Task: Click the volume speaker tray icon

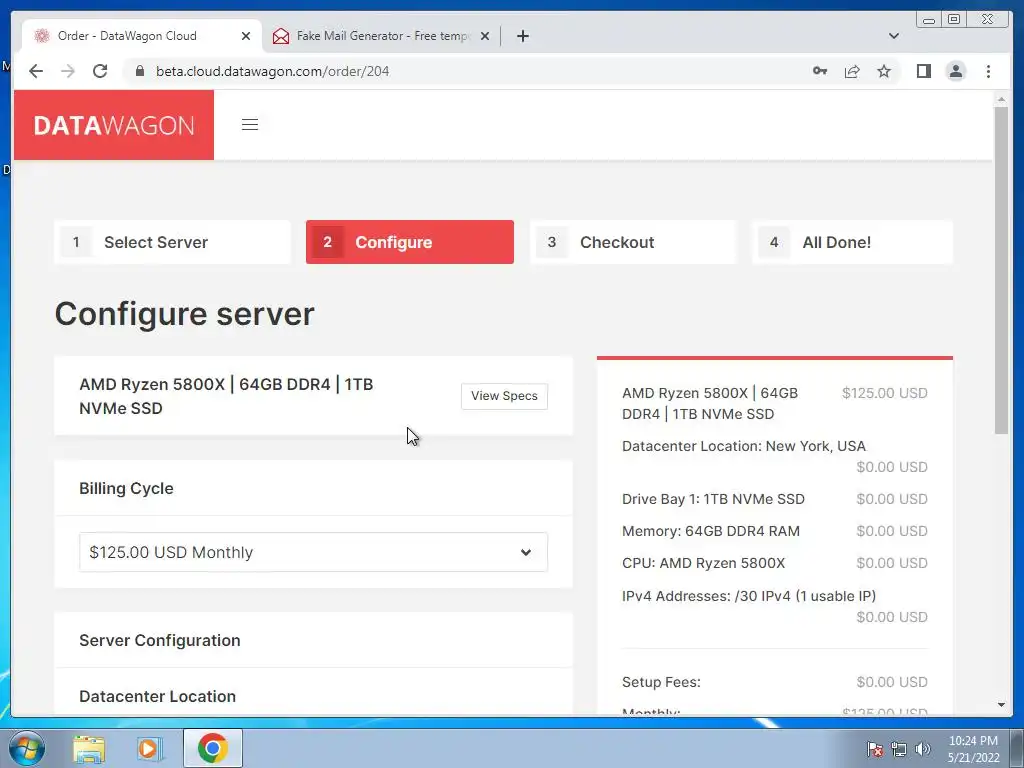Action: tap(923, 749)
